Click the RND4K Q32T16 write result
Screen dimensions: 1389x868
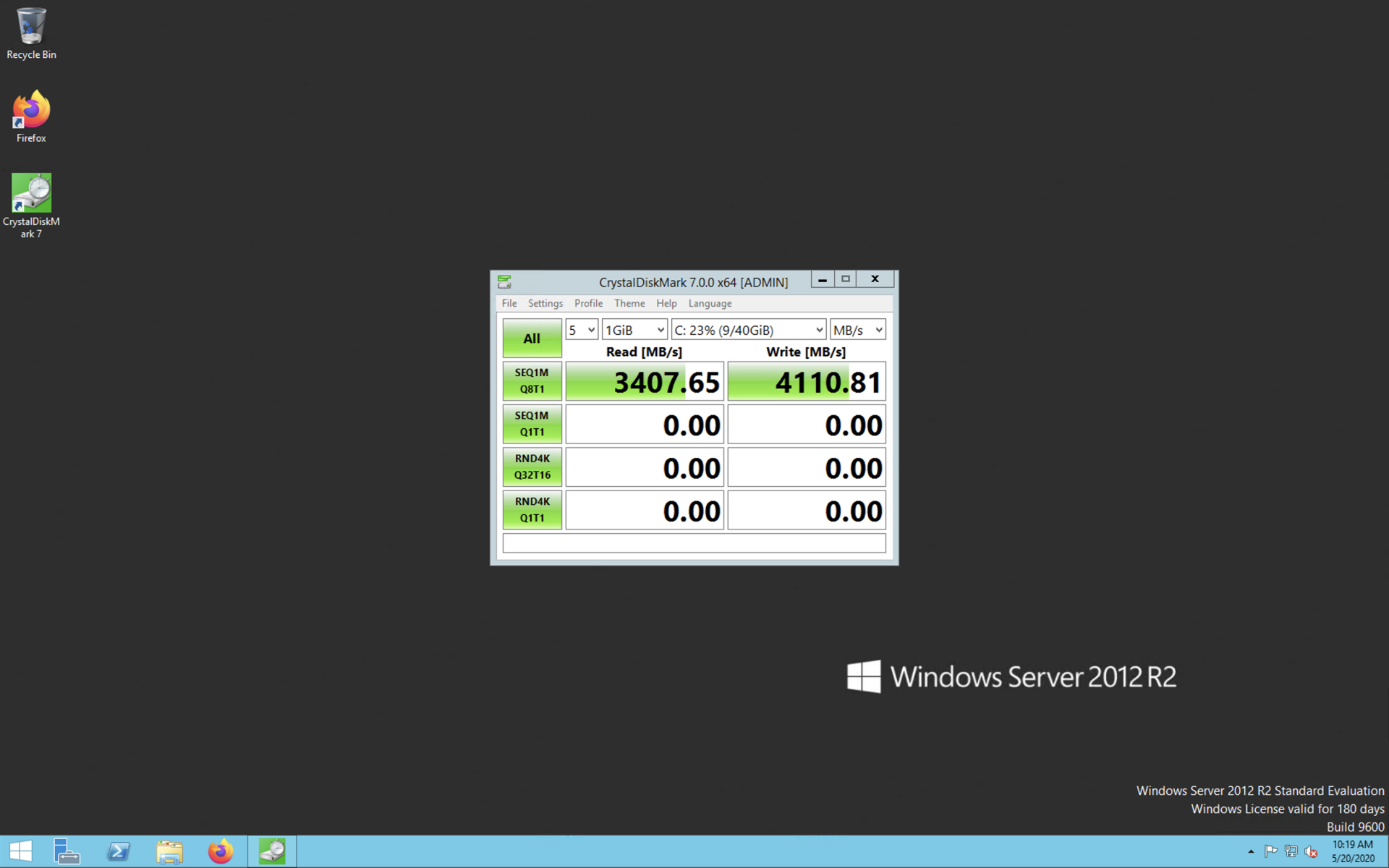[x=807, y=467]
